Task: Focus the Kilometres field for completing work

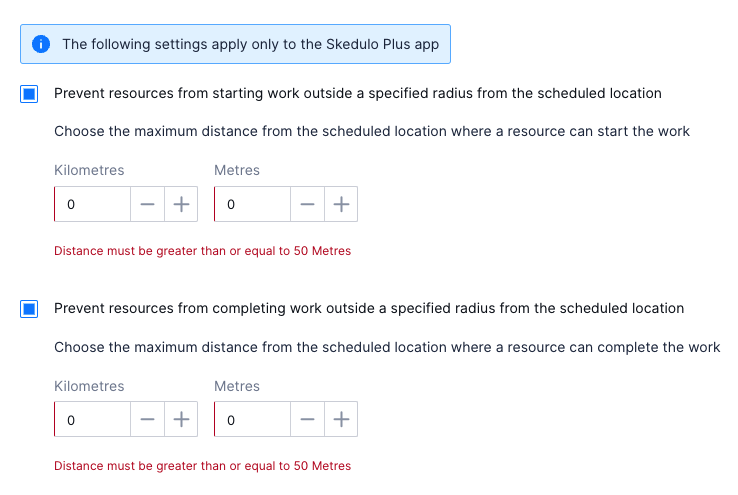Action: 93,420
